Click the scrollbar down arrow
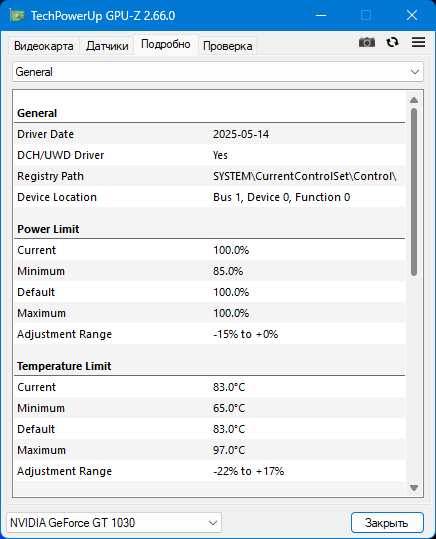 (x=414, y=488)
